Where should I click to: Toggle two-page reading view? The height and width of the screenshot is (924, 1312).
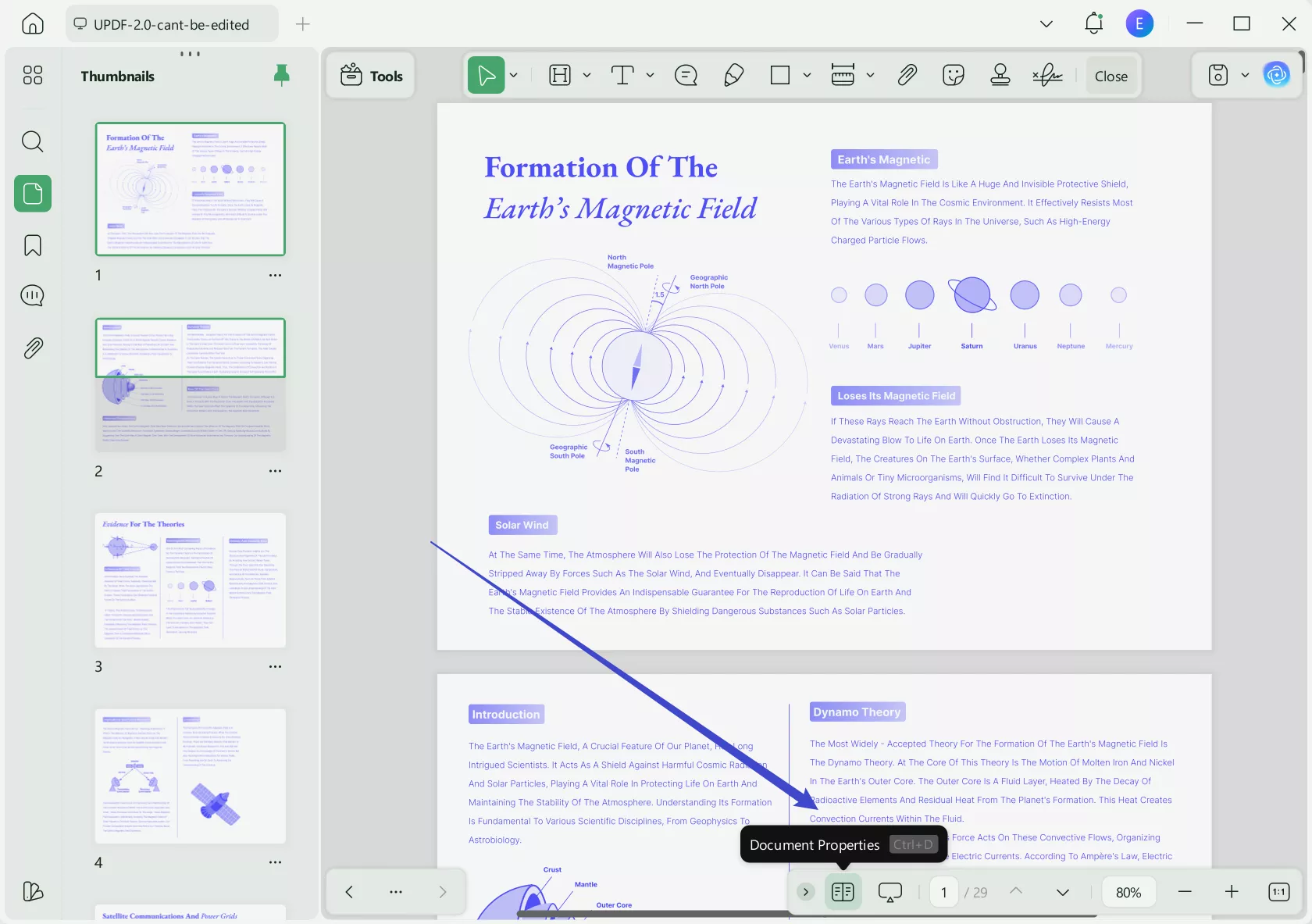coord(842,892)
